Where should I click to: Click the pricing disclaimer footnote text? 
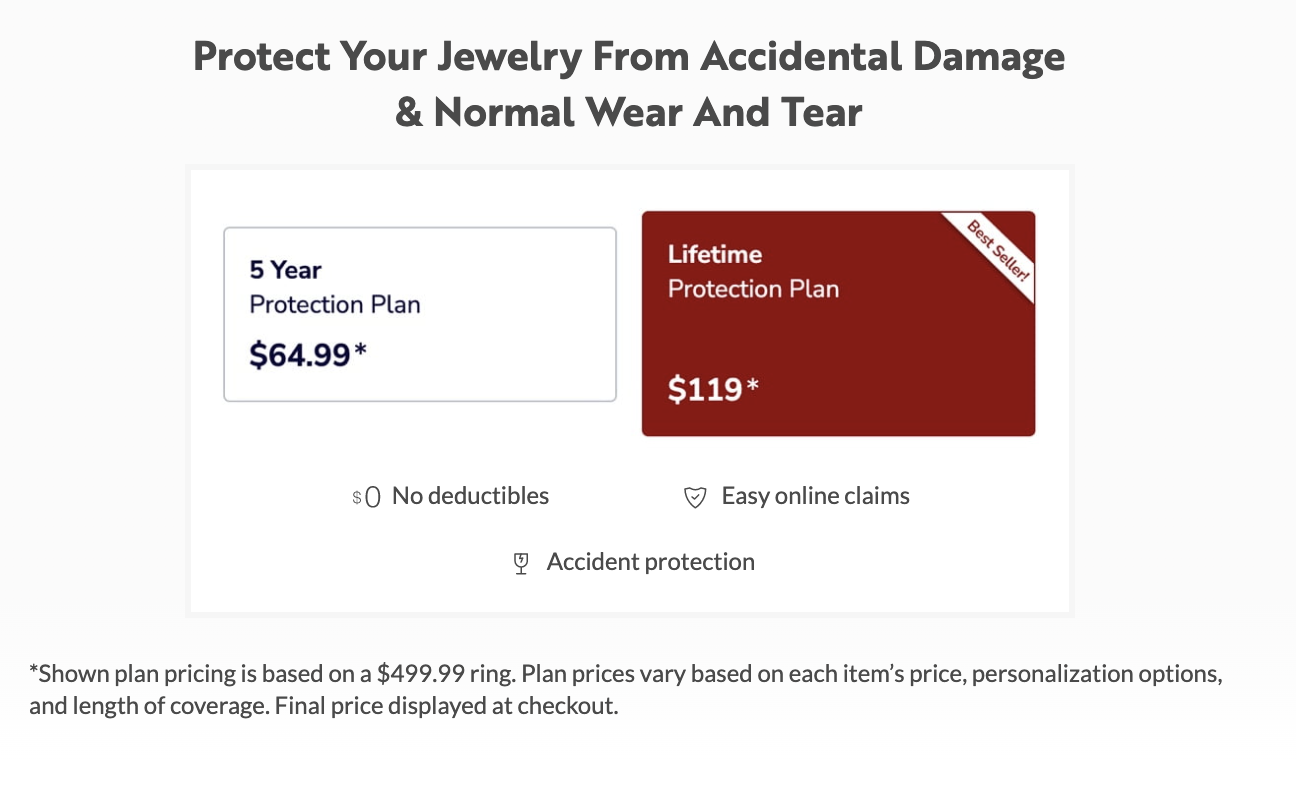coord(626,690)
